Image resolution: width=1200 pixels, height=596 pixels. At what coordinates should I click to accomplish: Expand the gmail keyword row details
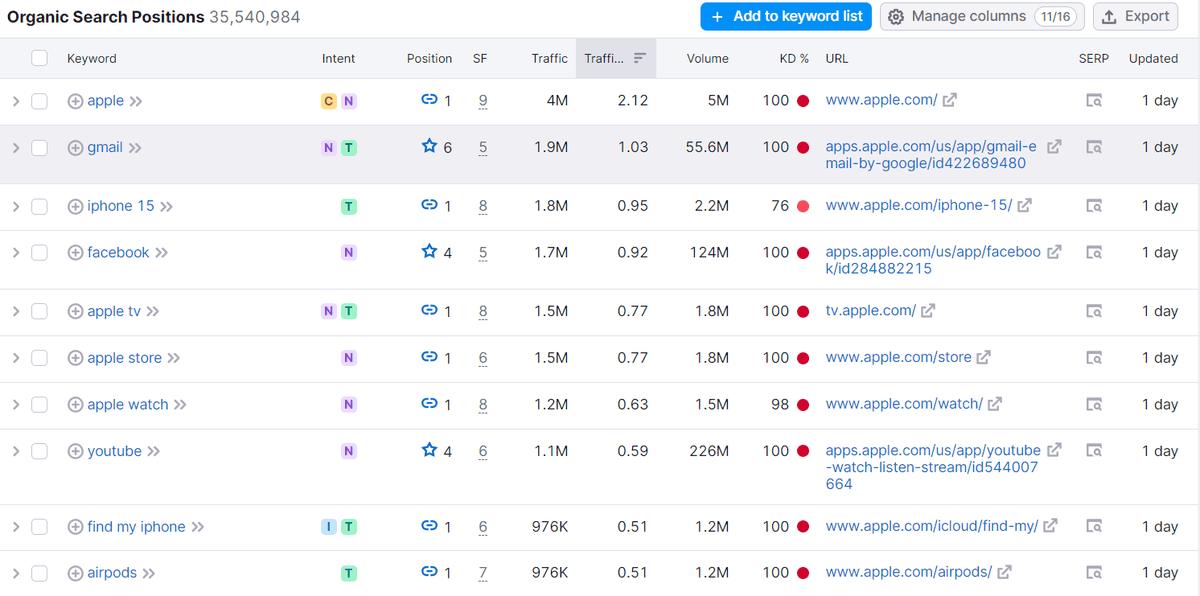tap(15, 148)
